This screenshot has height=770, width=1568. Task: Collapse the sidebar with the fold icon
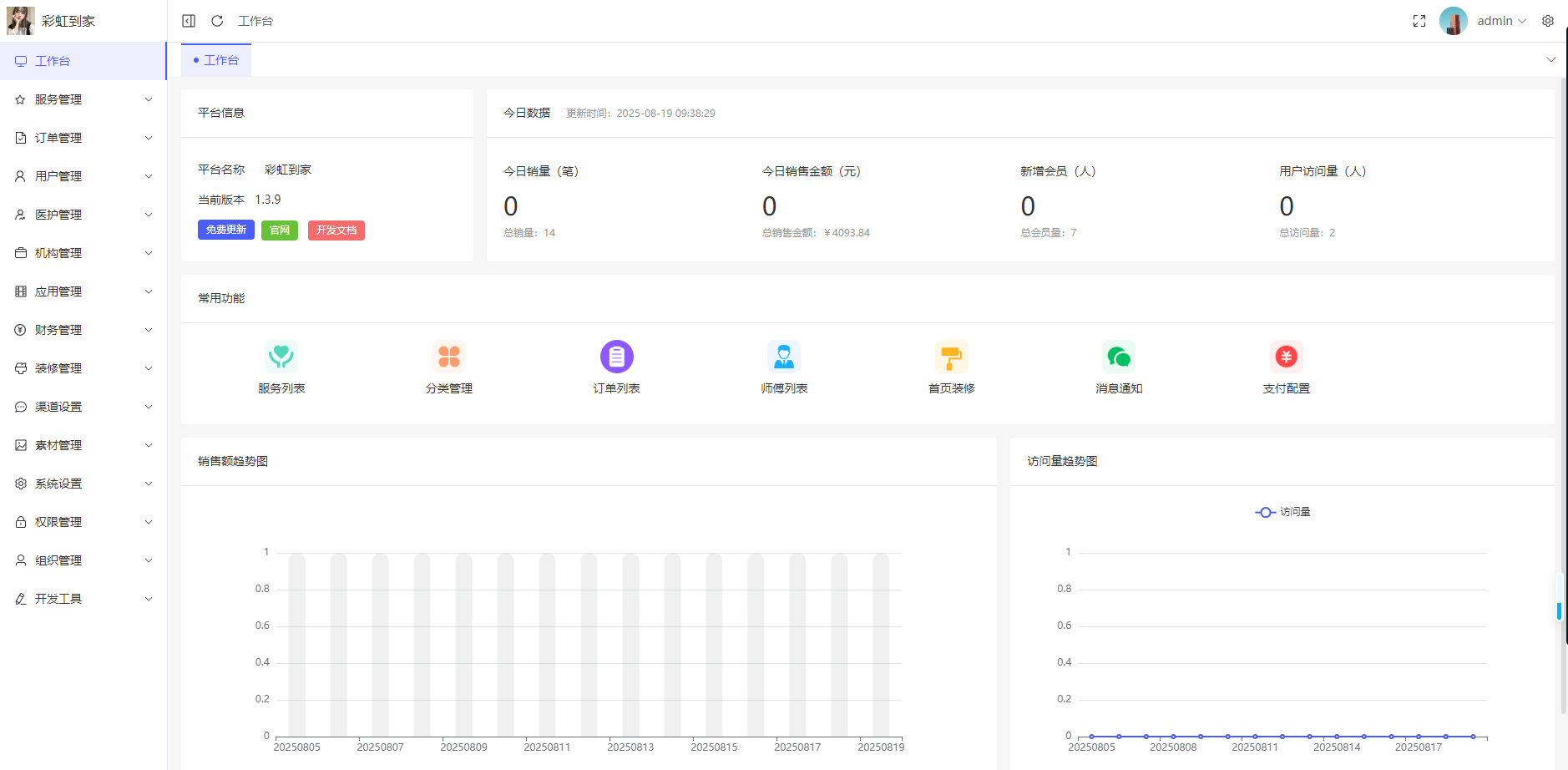[x=189, y=21]
